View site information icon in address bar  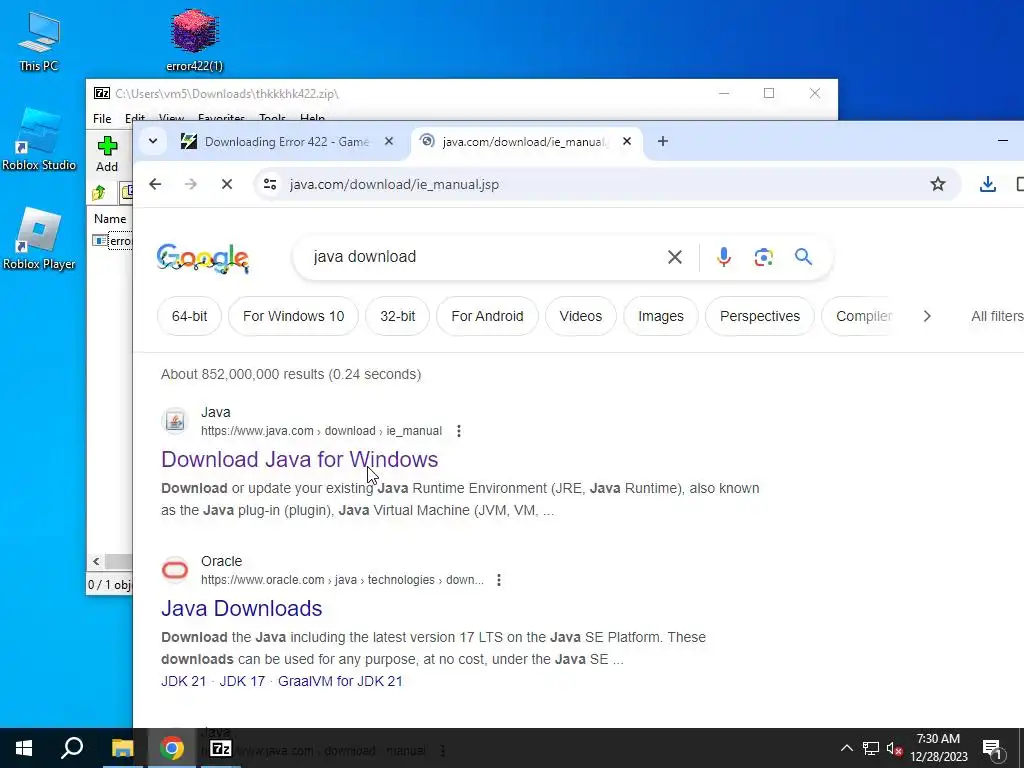270,184
